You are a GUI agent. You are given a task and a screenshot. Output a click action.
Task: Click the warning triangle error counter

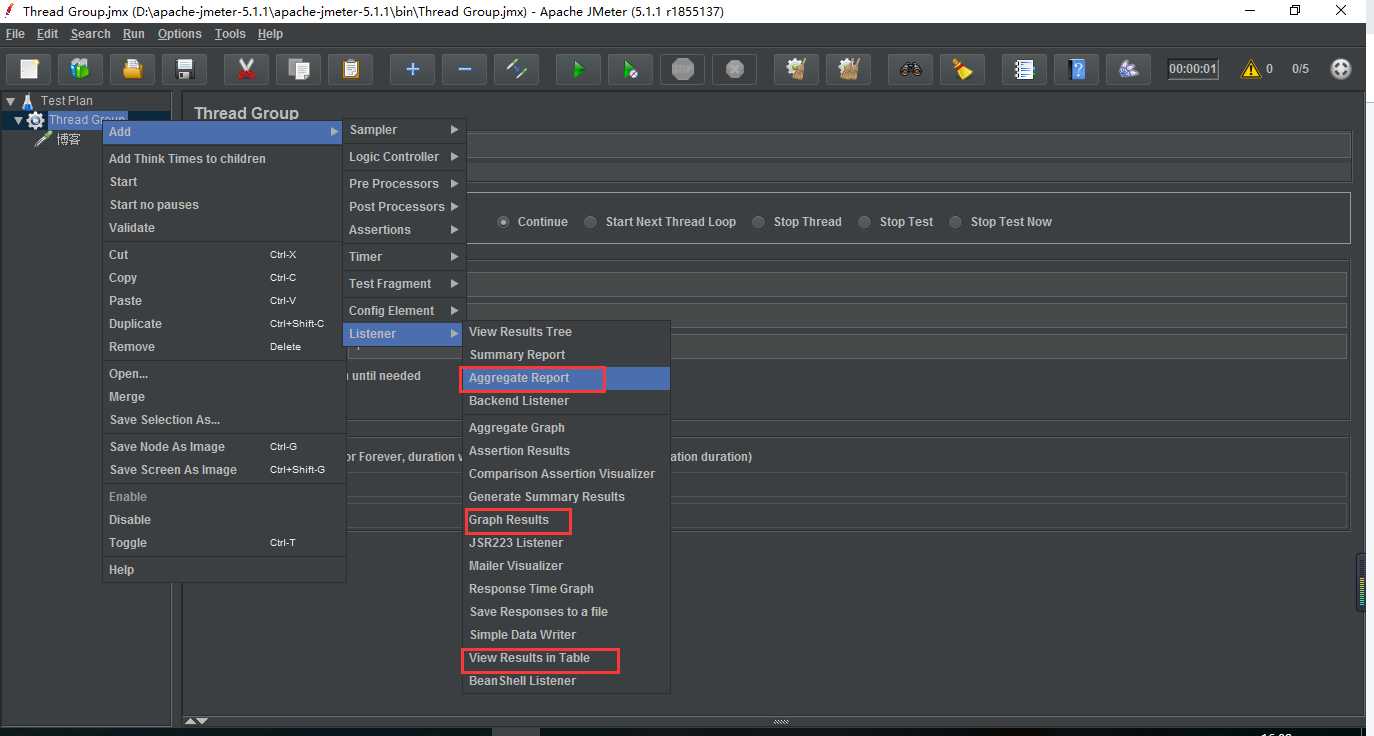coord(1250,69)
